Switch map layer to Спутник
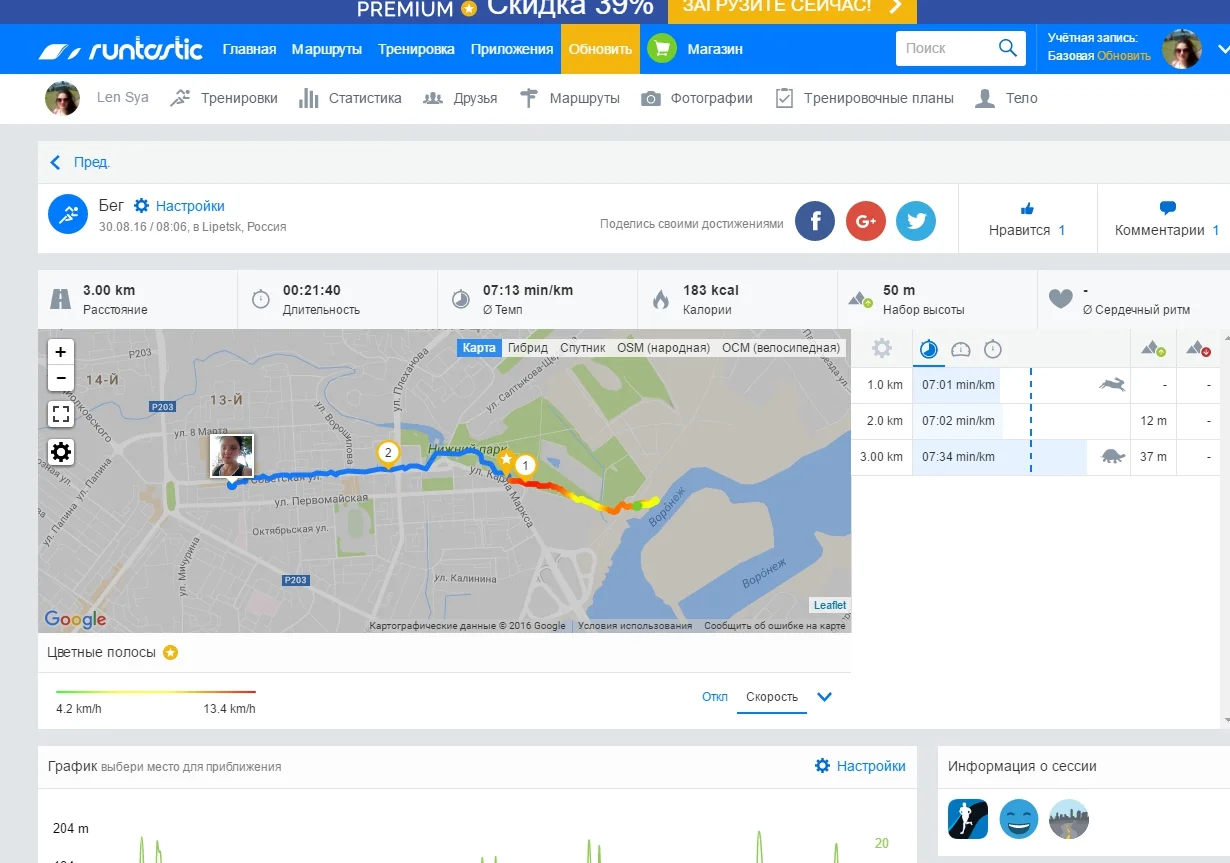This screenshot has width=1230, height=863. [583, 348]
